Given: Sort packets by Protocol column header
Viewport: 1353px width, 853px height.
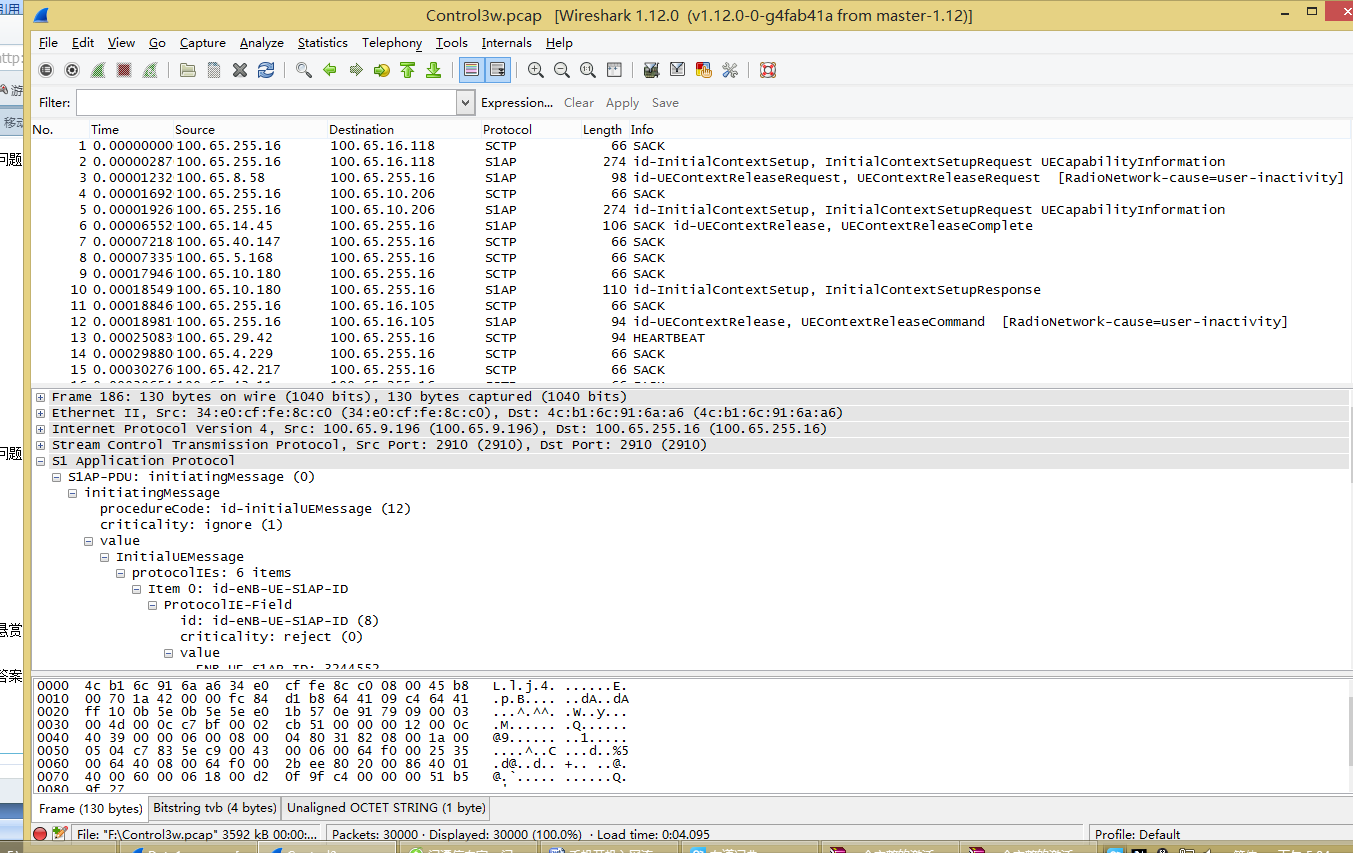Looking at the screenshot, I should click(508, 130).
